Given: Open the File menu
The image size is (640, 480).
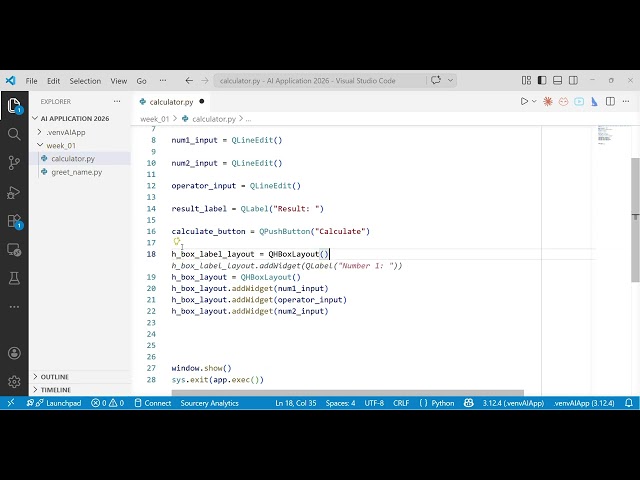Looking at the screenshot, I should [31, 81].
